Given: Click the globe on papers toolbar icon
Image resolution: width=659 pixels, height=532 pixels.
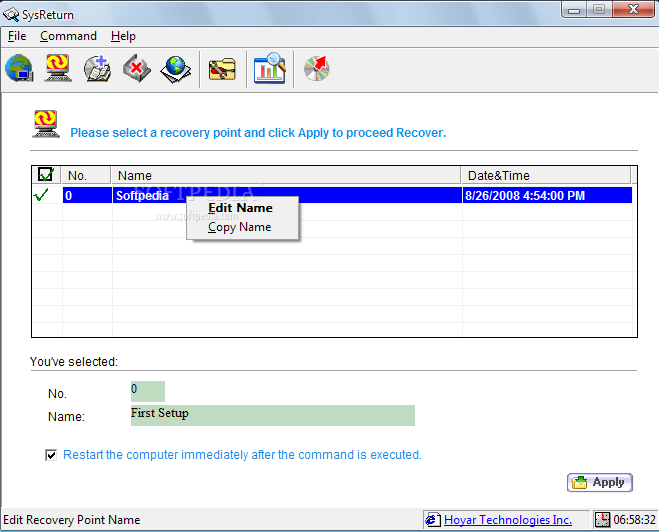Looking at the screenshot, I should [x=176, y=68].
